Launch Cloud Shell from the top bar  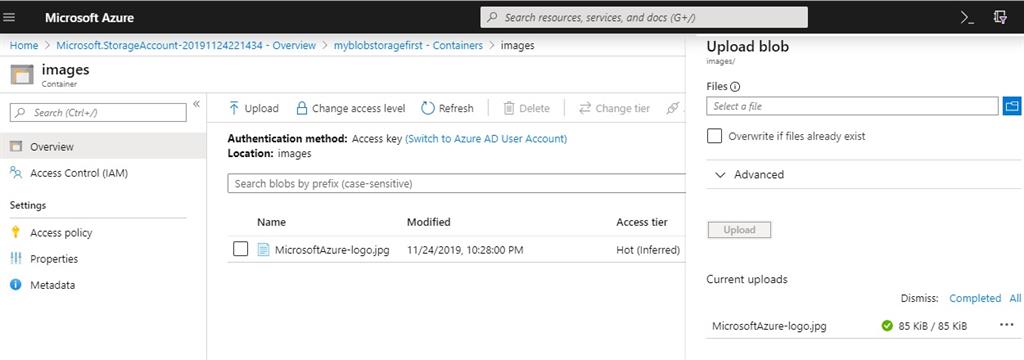tap(967, 18)
